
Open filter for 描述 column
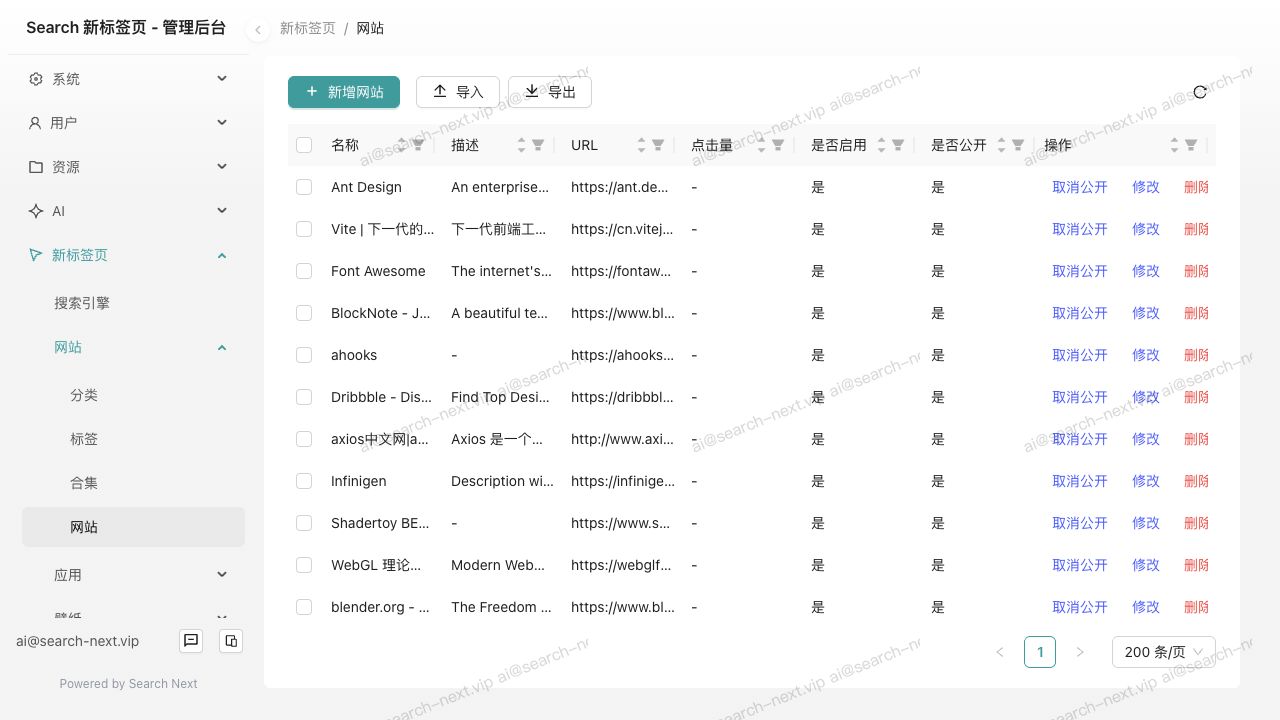pyautogui.click(x=538, y=145)
